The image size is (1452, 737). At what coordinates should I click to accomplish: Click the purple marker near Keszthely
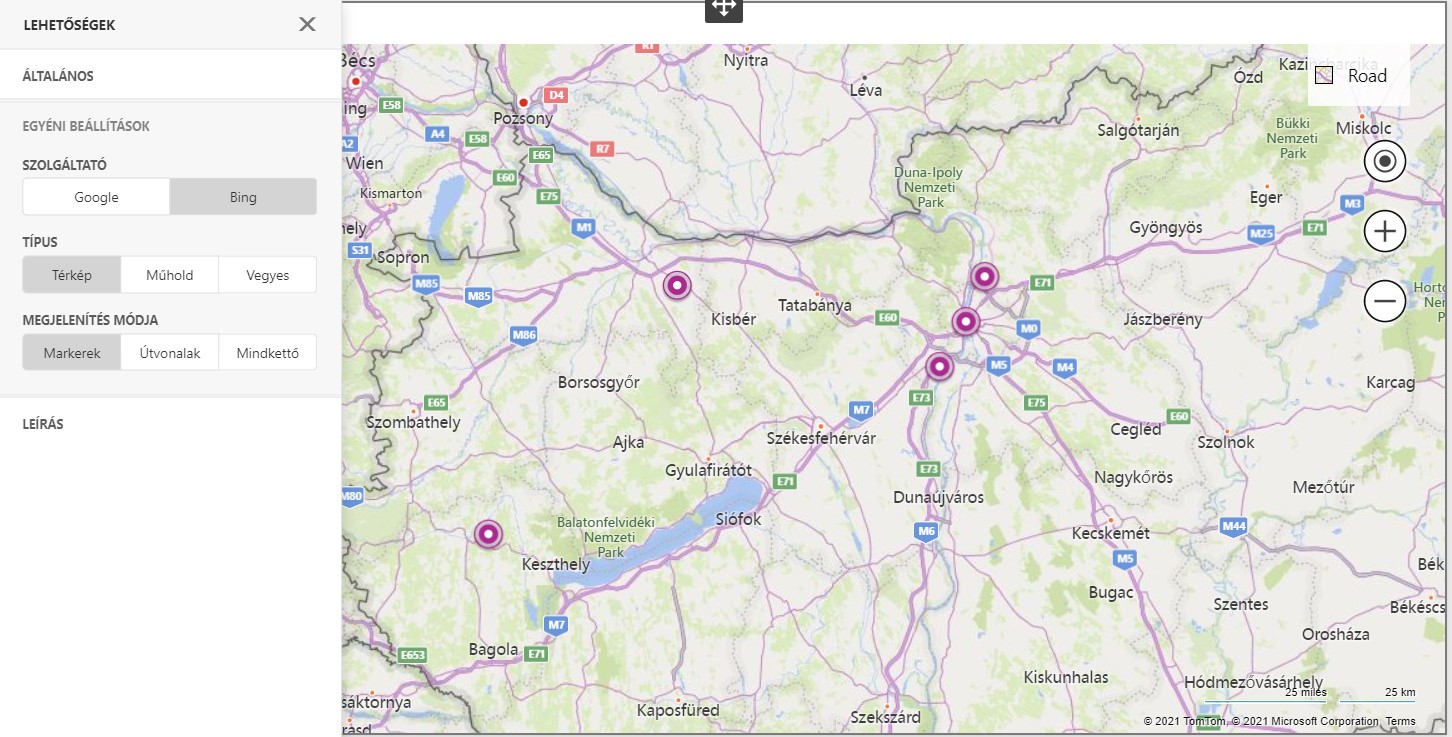488,535
